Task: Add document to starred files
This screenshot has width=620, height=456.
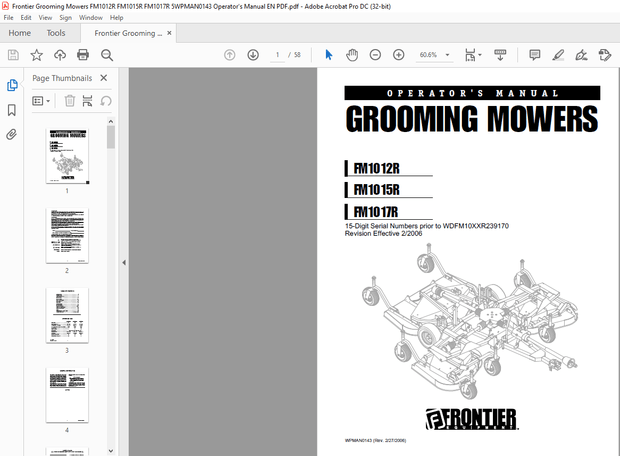Action: tap(36, 55)
